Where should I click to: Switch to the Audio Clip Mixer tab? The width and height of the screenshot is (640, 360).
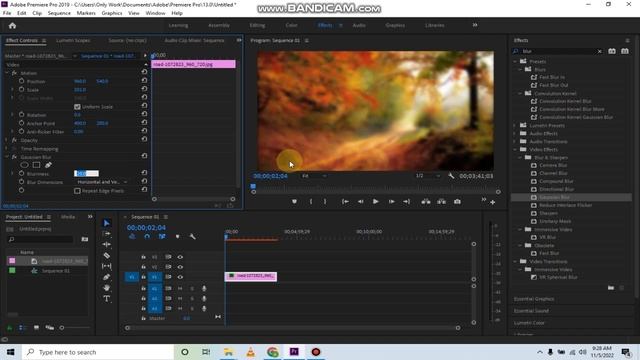tap(194, 40)
